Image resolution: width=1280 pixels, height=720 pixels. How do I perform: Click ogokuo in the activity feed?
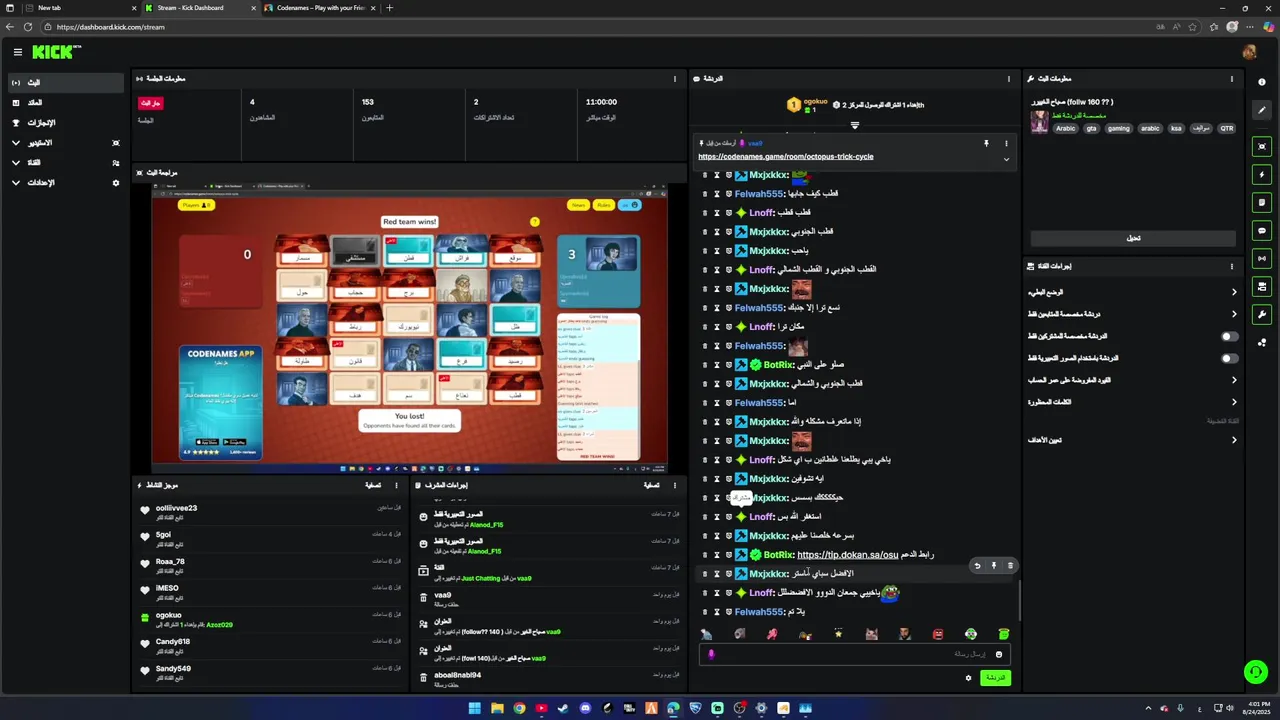169,615
